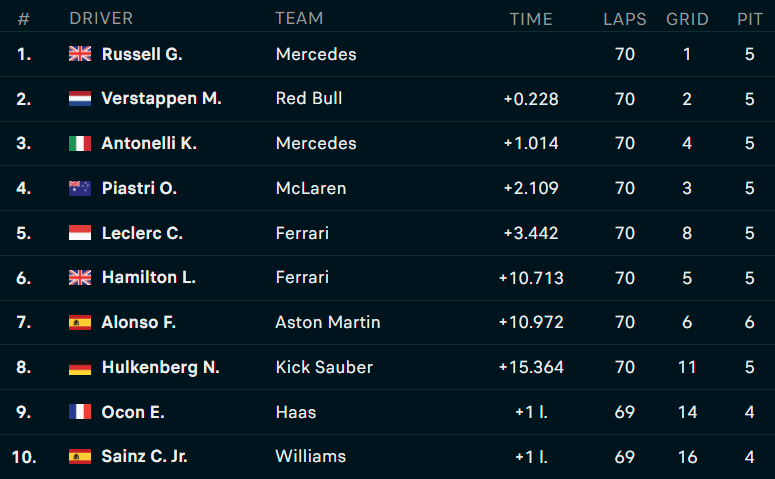Click the Monaco flag beside Leclerc C.

coord(80,233)
